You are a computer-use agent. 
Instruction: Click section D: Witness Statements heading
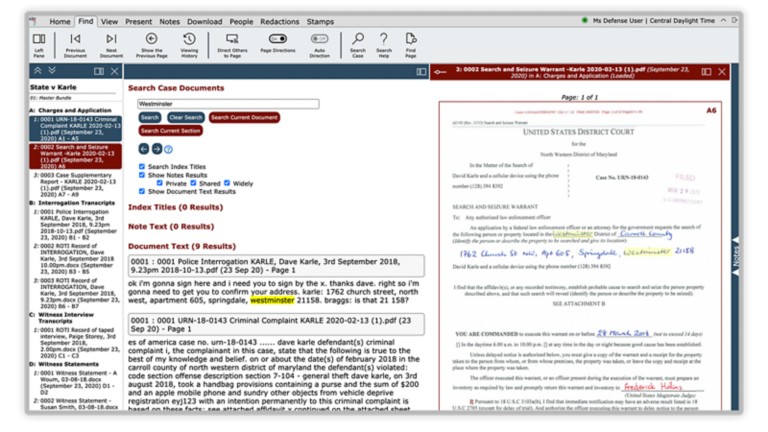pyautogui.click(x=64, y=364)
